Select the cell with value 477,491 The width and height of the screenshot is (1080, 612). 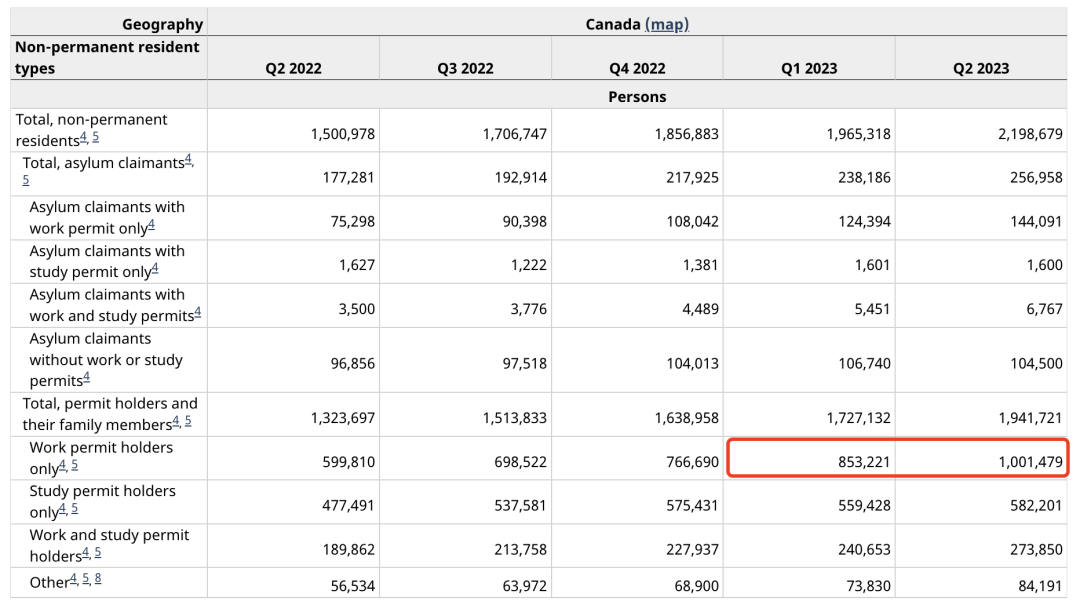[293, 502]
